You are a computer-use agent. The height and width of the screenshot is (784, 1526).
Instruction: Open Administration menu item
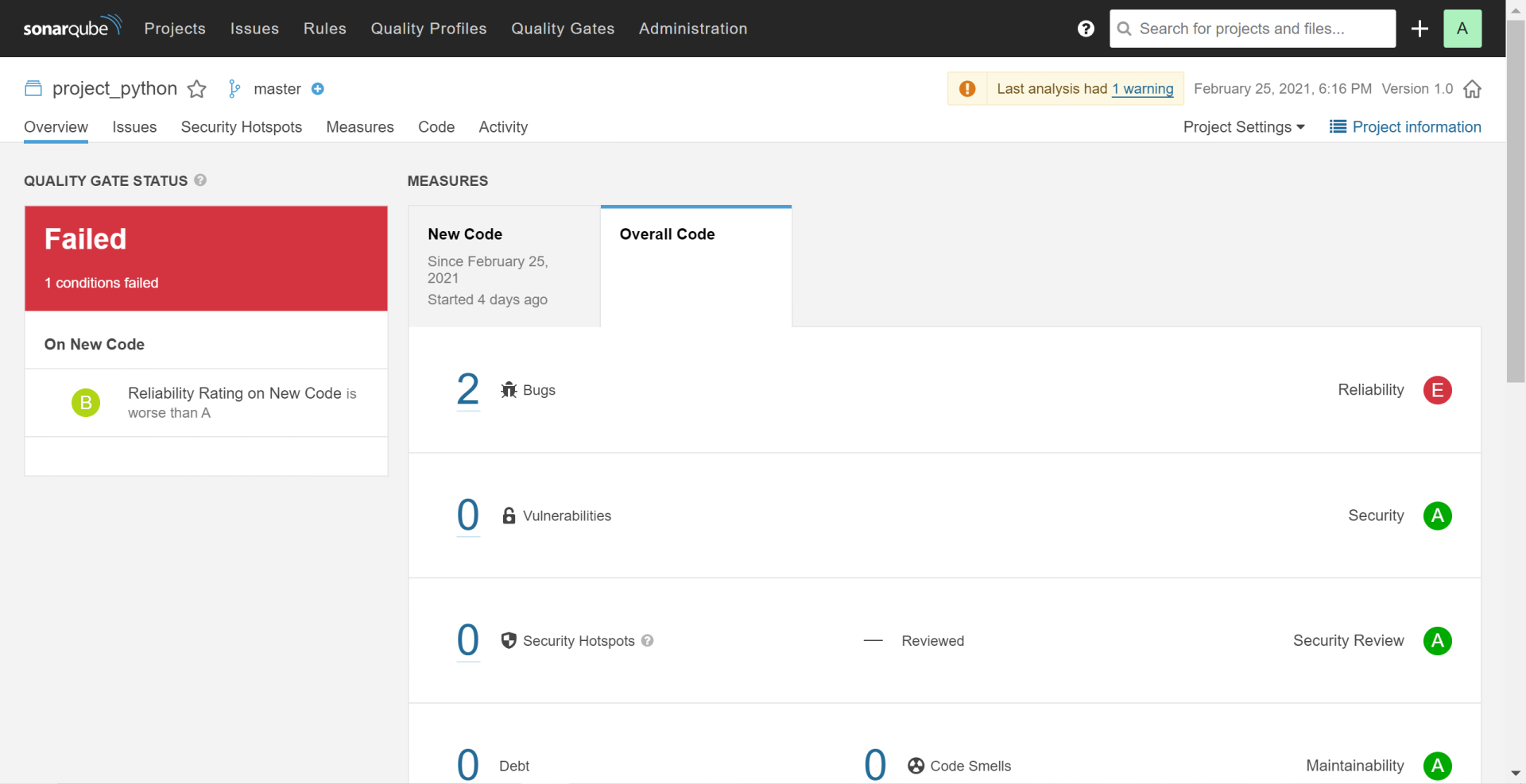(693, 29)
